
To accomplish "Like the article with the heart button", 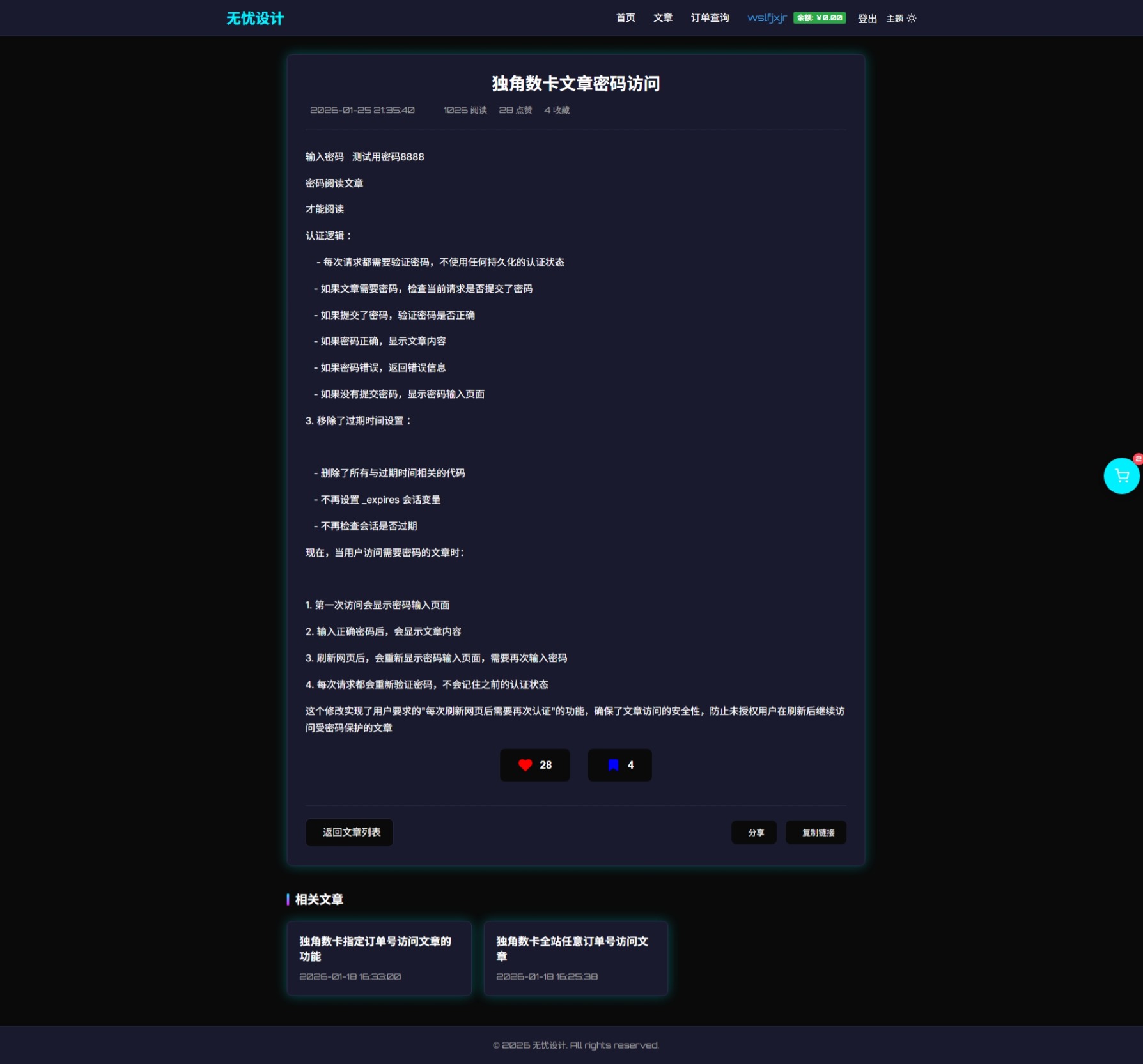I will click(x=534, y=765).
